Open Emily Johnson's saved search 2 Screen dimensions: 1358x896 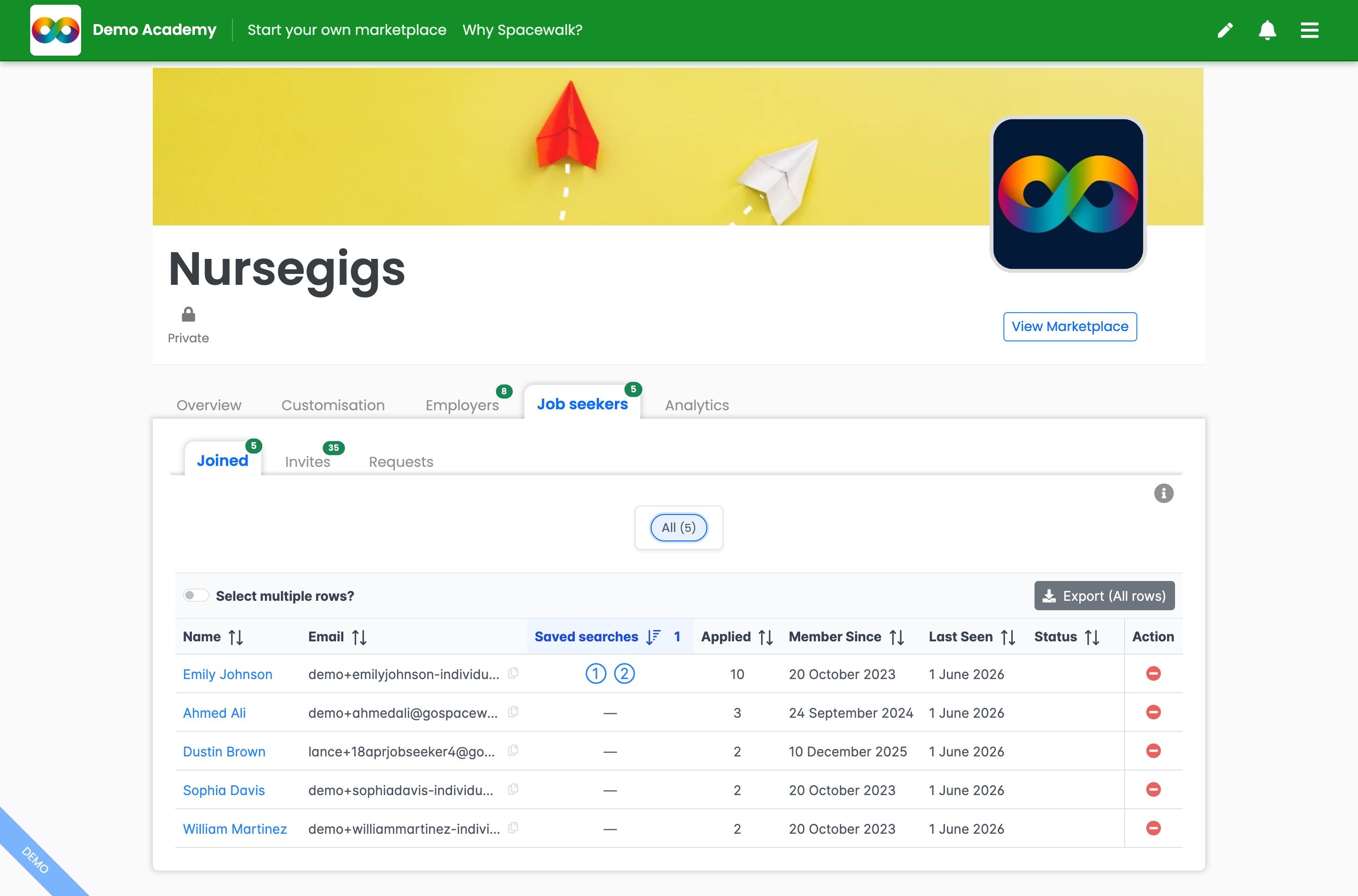624,674
